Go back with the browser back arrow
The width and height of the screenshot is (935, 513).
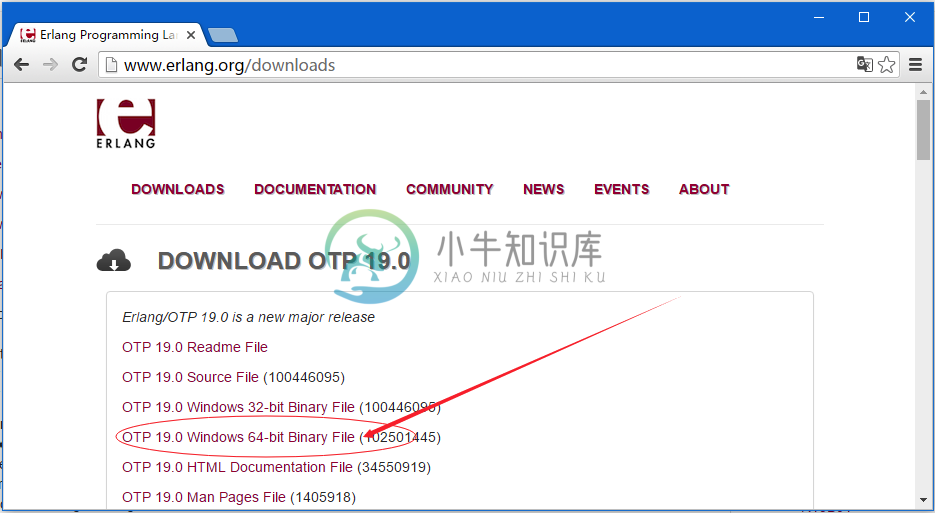coord(21,64)
